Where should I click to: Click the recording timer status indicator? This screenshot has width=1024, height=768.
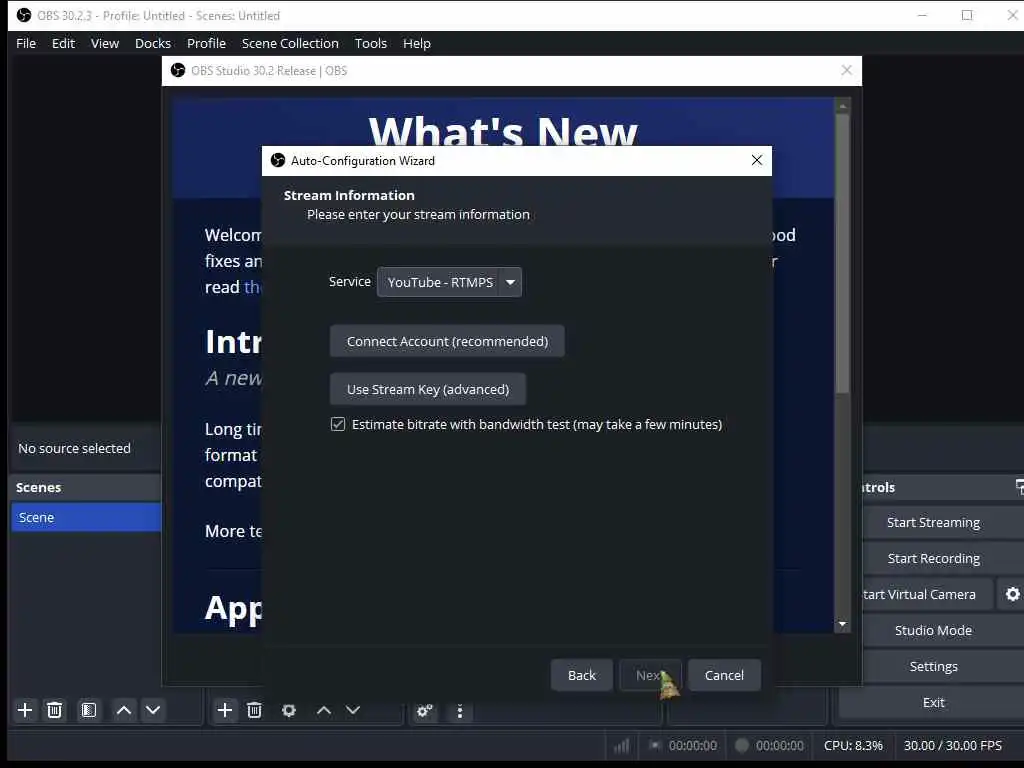(x=769, y=745)
